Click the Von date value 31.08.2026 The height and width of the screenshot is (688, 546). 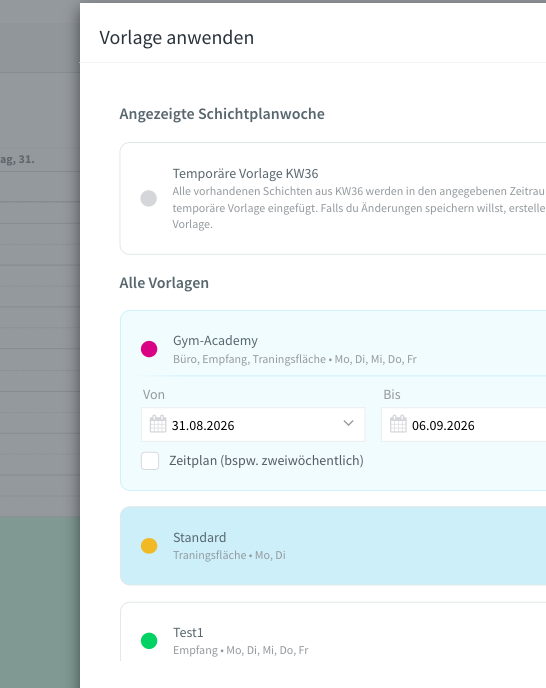tap(203, 426)
